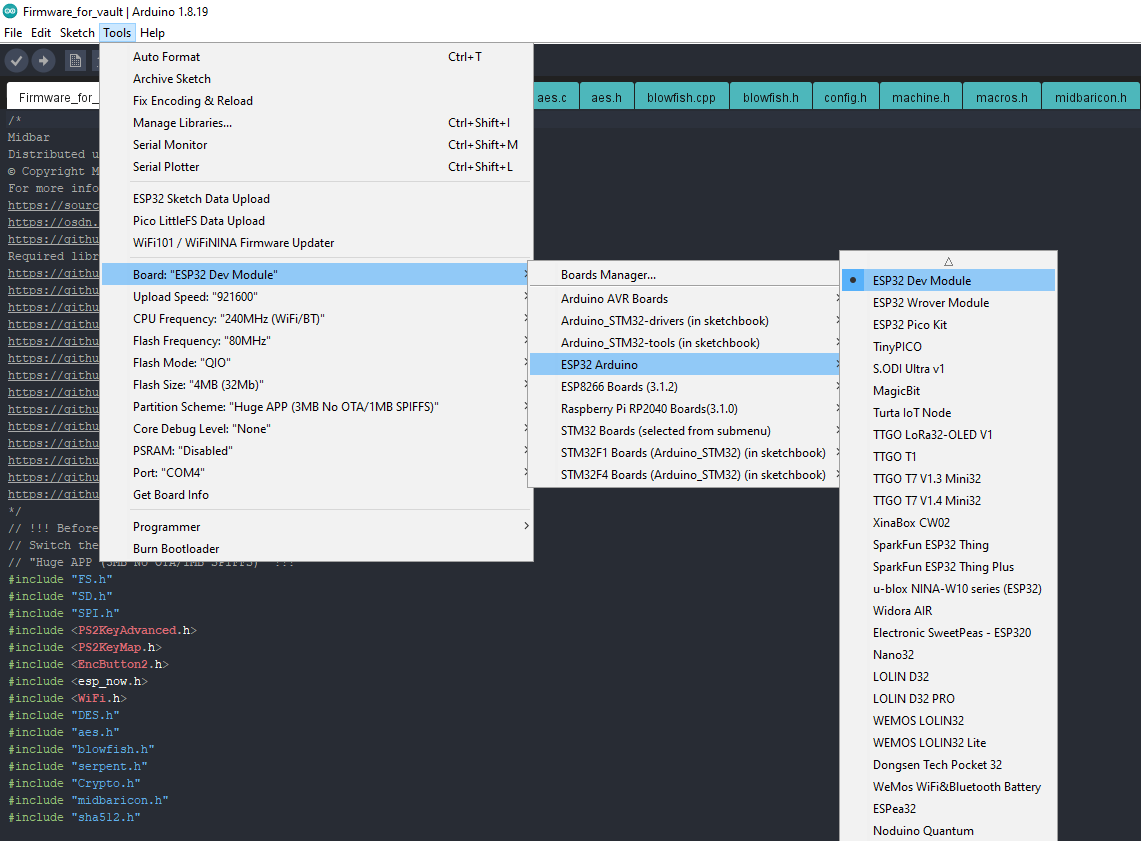Expand Partition Scheme Huge APP submenu
Screen dimensions: 1141x841
[x=316, y=407]
